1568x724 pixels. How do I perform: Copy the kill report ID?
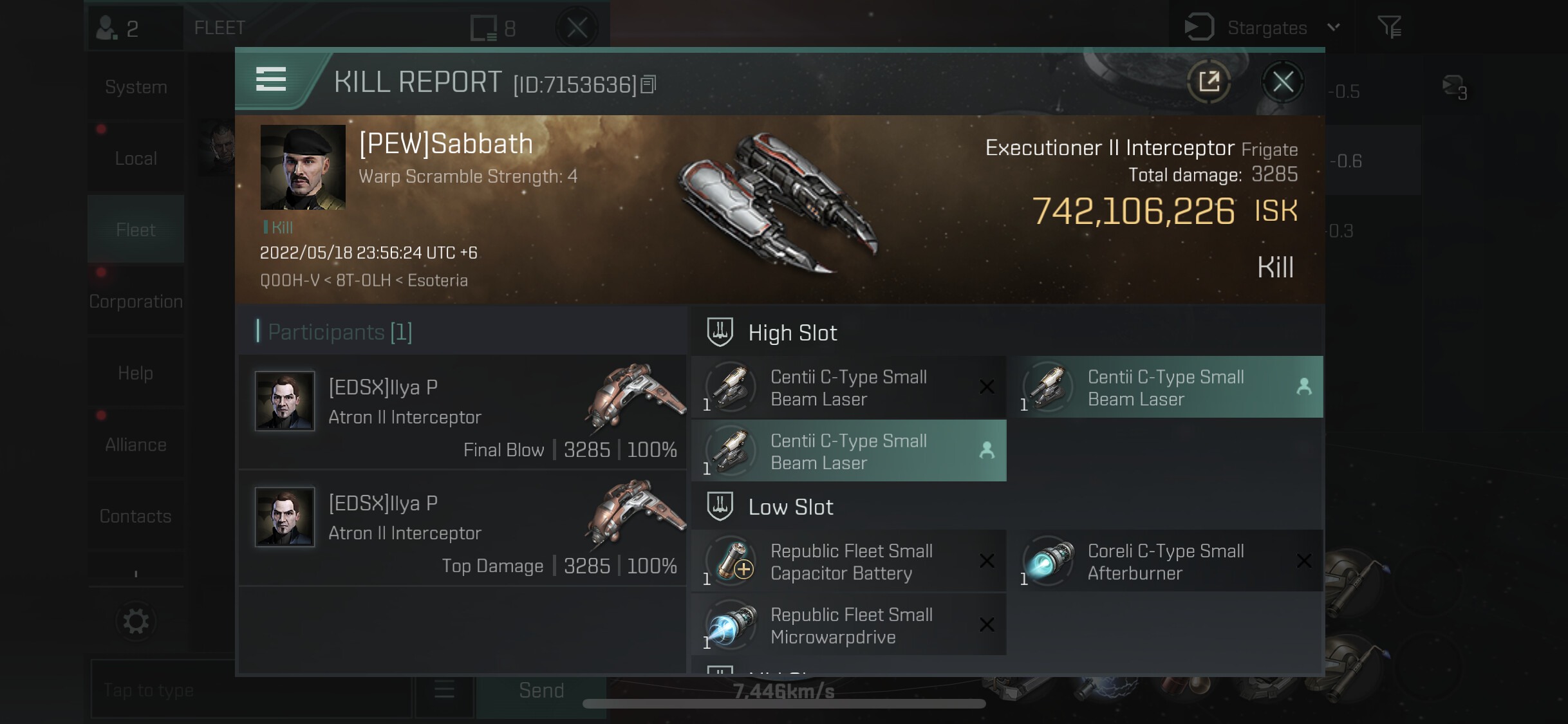coord(649,84)
